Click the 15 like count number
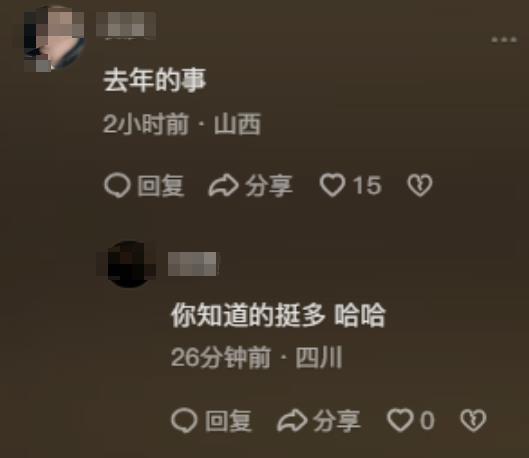This screenshot has width=529, height=458. tap(367, 186)
